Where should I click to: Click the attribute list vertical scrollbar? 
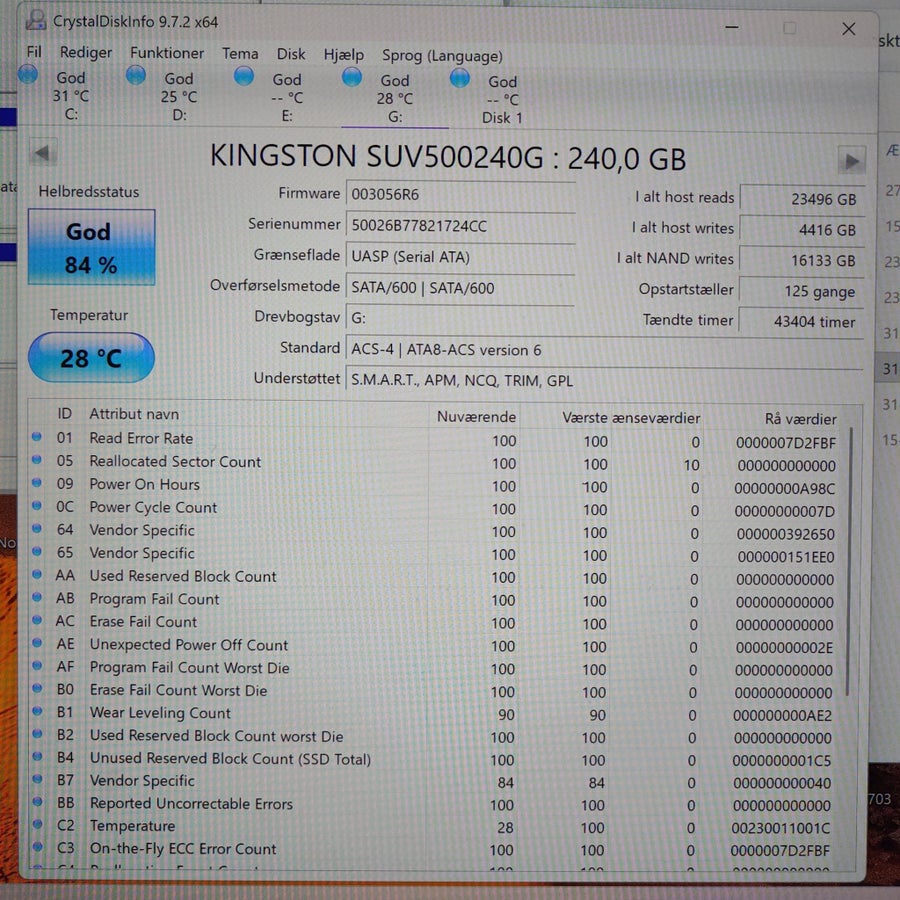coord(848,561)
